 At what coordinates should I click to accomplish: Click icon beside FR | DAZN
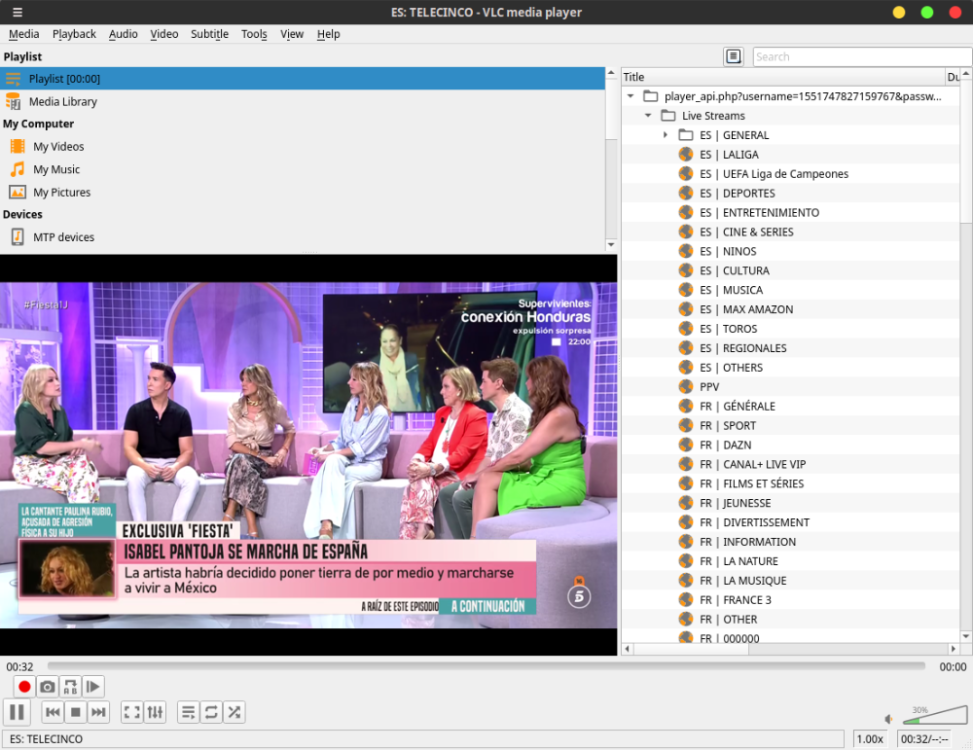(686, 445)
